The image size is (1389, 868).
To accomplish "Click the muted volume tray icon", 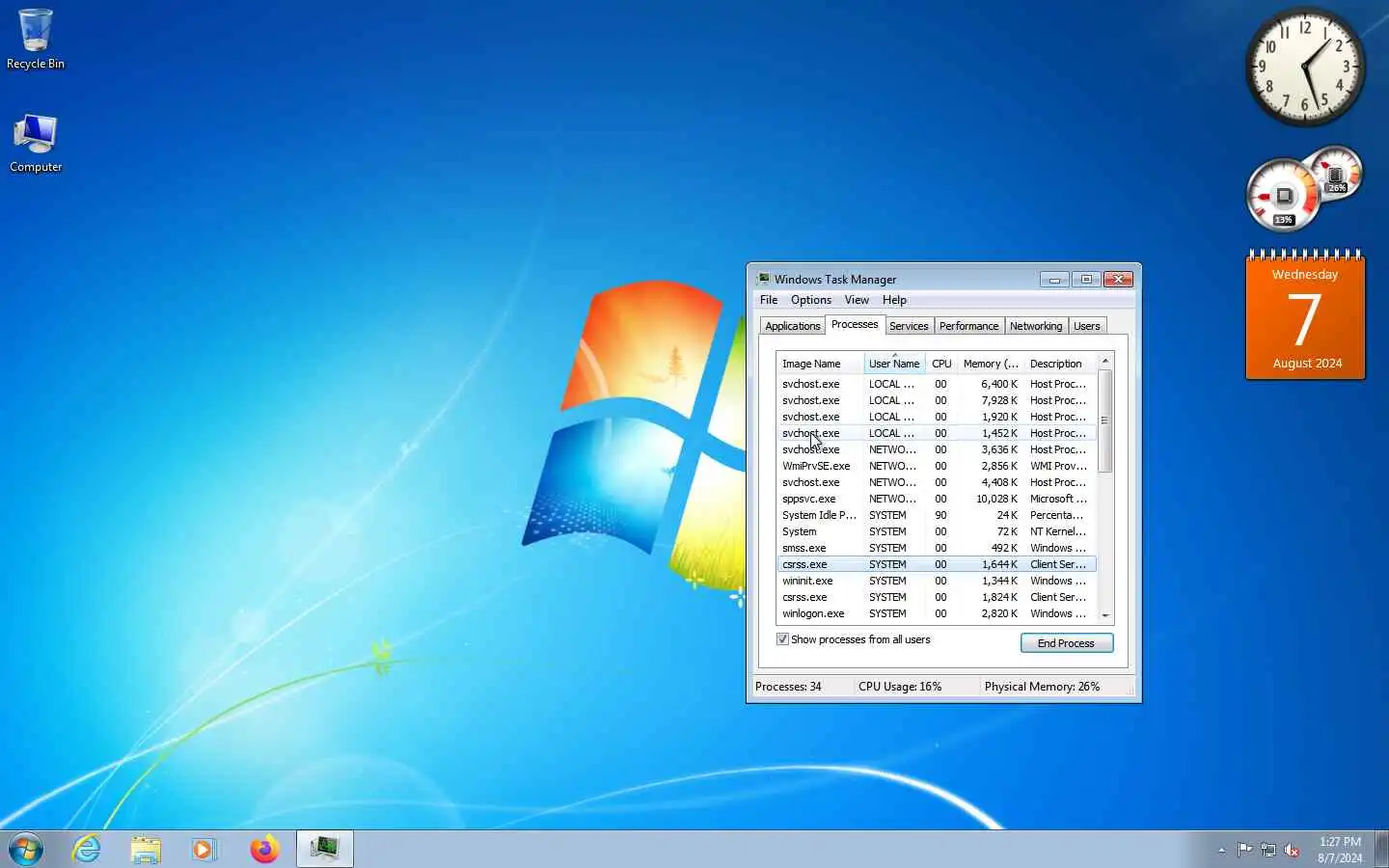I will [x=1292, y=850].
